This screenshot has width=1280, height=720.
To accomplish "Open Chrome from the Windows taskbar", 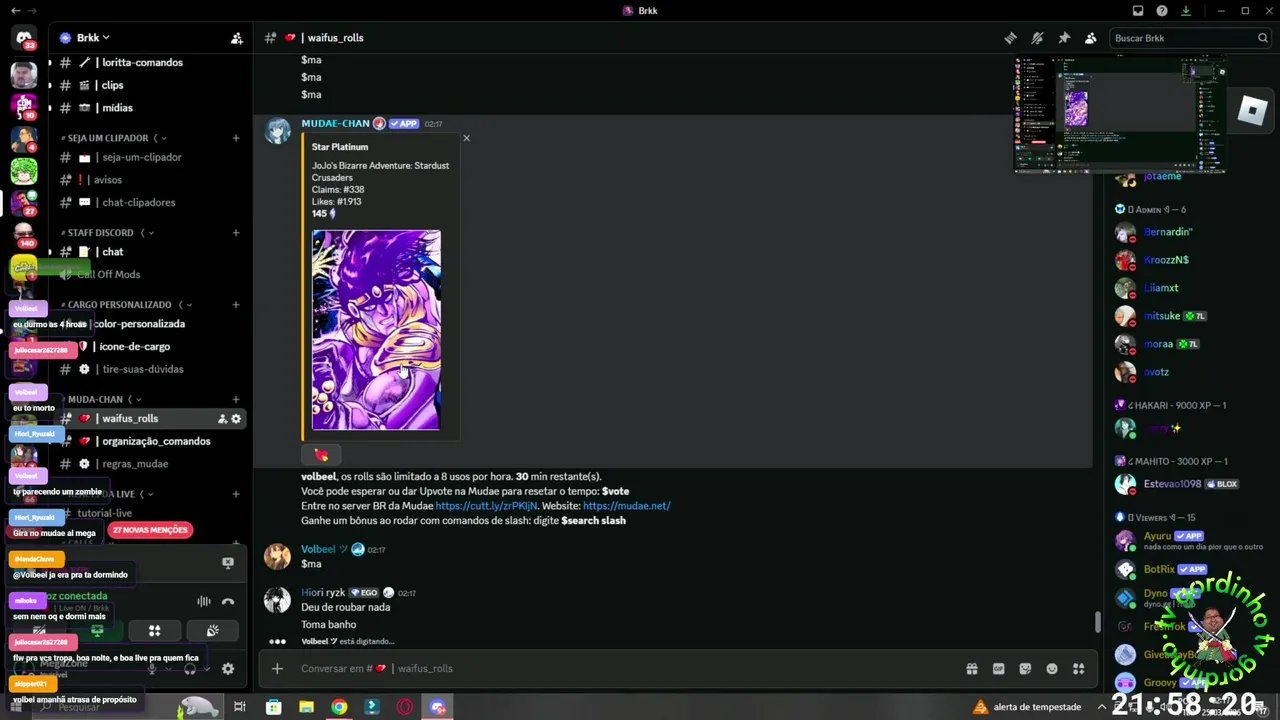I will pyautogui.click(x=339, y=707).
